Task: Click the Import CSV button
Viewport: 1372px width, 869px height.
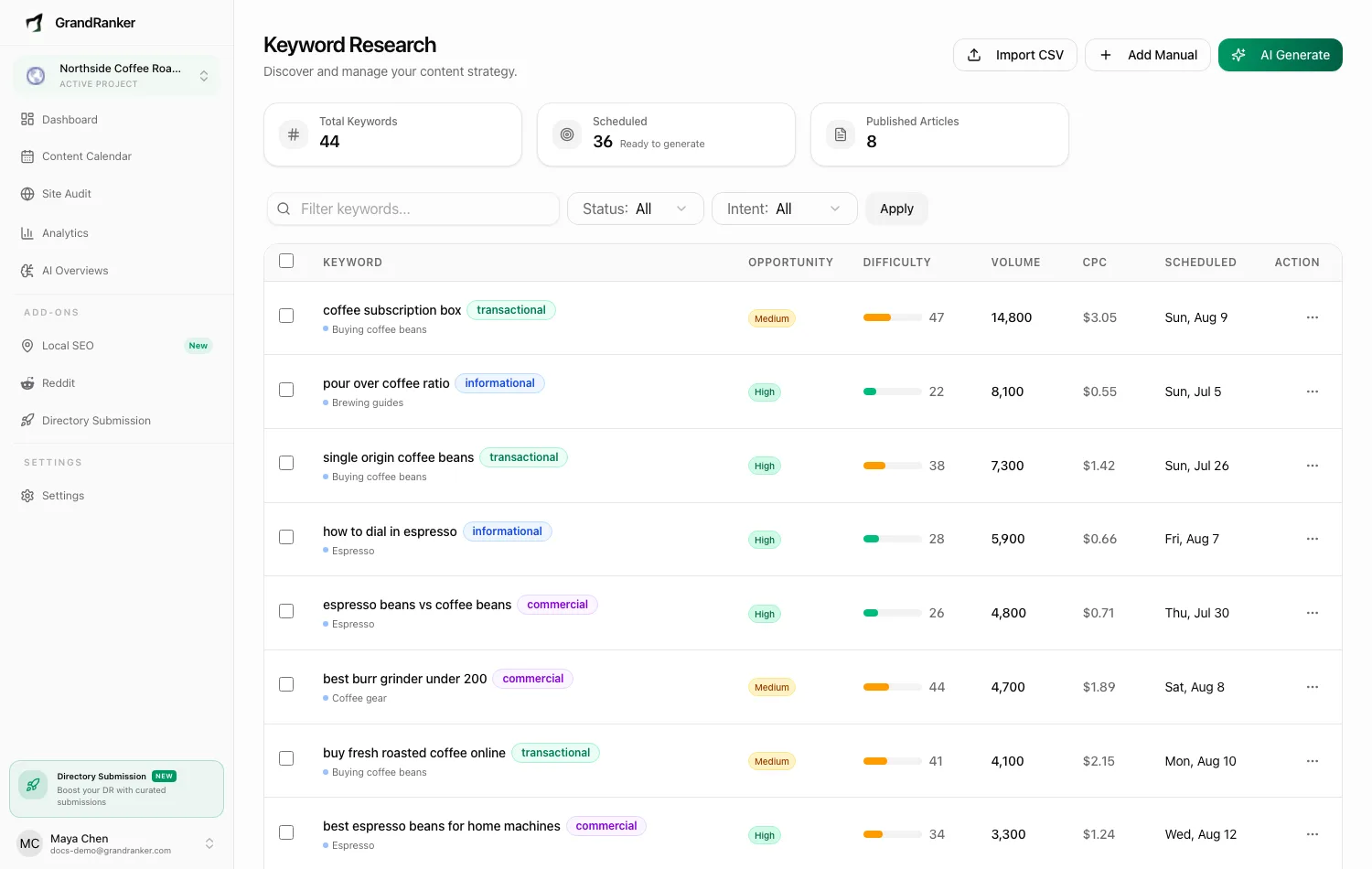Action: click(1015, 55)
